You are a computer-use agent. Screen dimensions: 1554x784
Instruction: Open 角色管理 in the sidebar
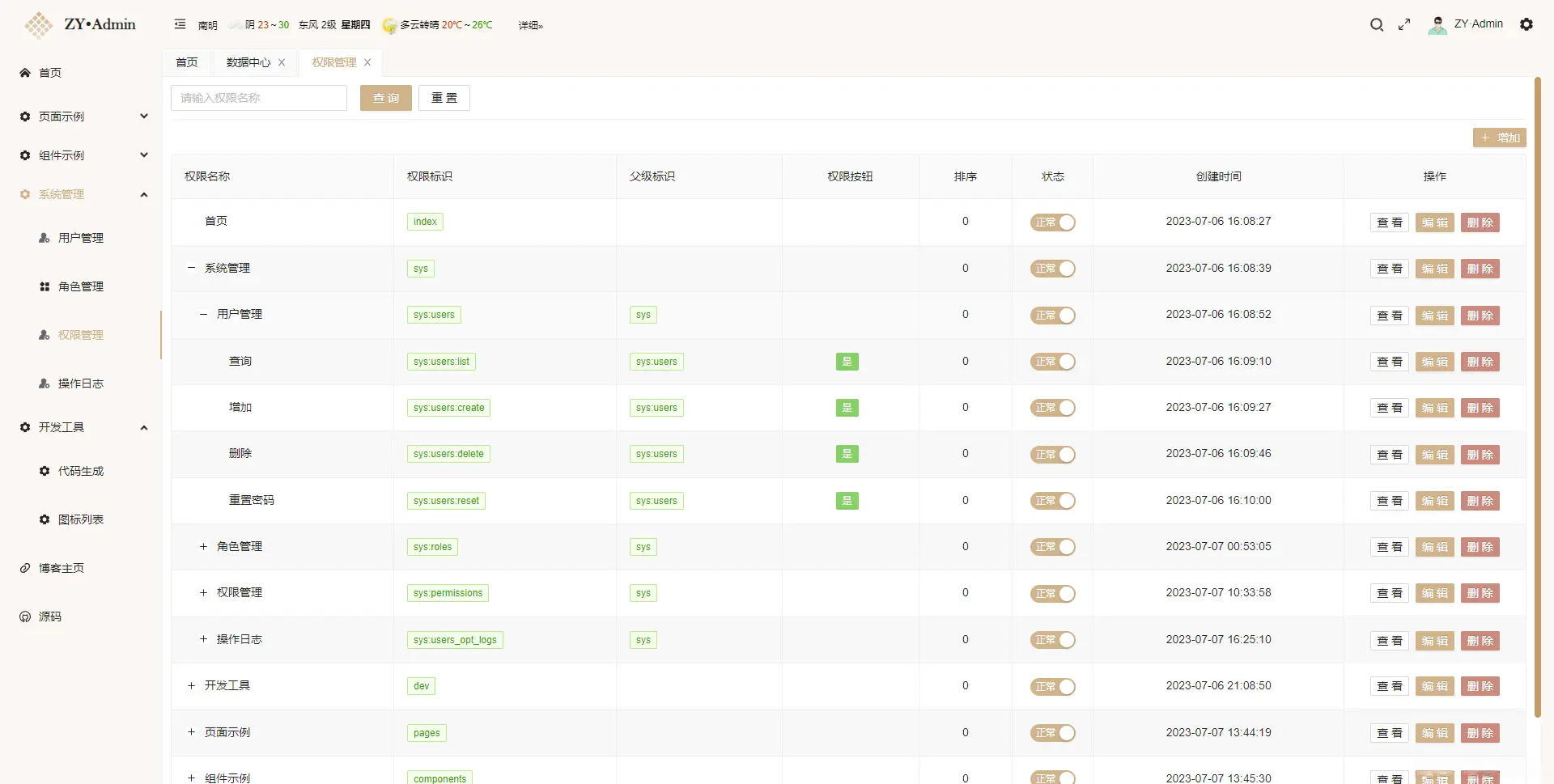tap(81, 286)
